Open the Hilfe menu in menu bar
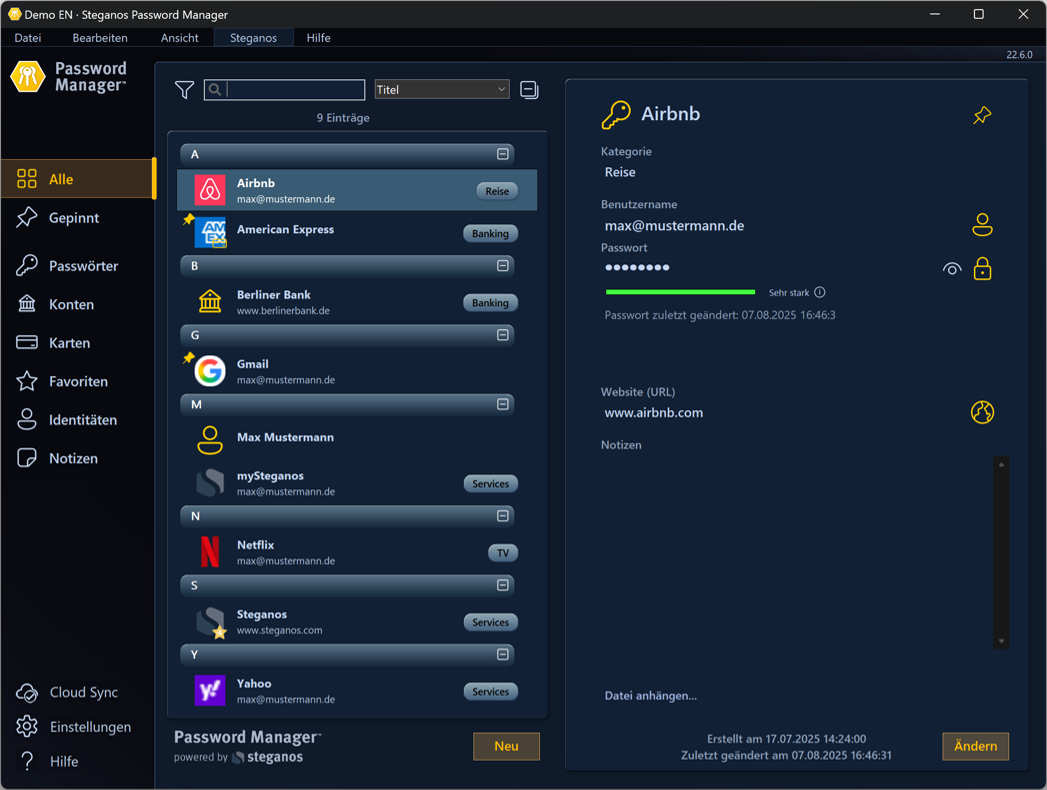1047x790 pixels. (319, 38)
